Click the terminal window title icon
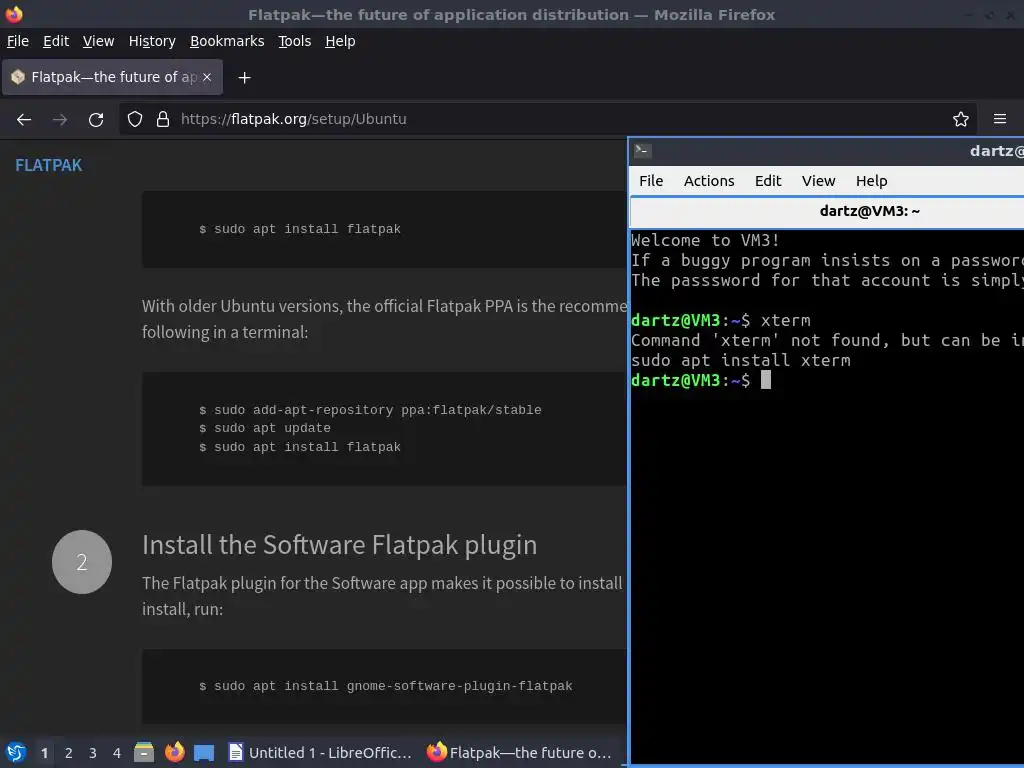This screenshot has height=768, width=1024. (642, 151)
